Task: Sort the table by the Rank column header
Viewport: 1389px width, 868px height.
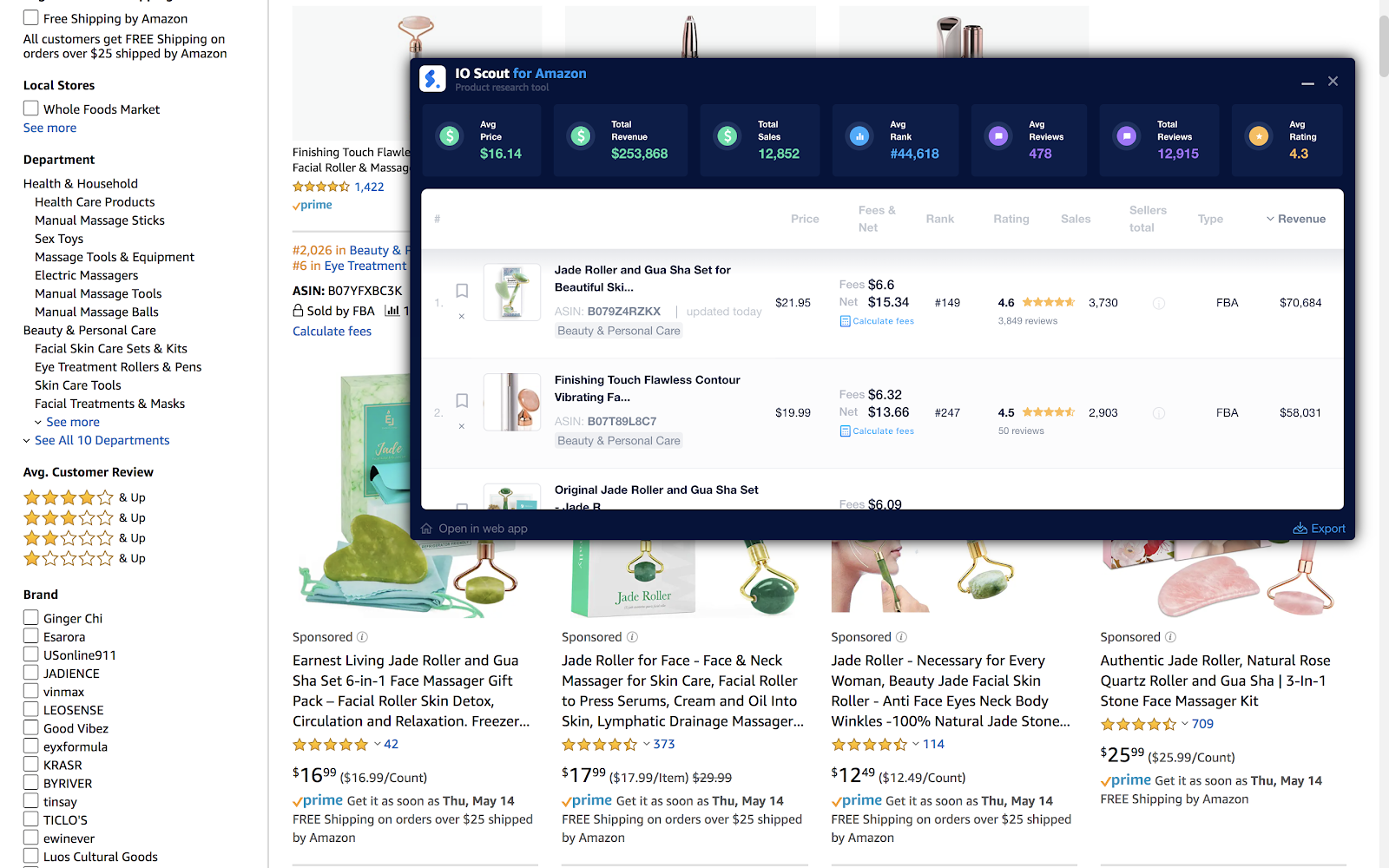Action: coord(939,219)
